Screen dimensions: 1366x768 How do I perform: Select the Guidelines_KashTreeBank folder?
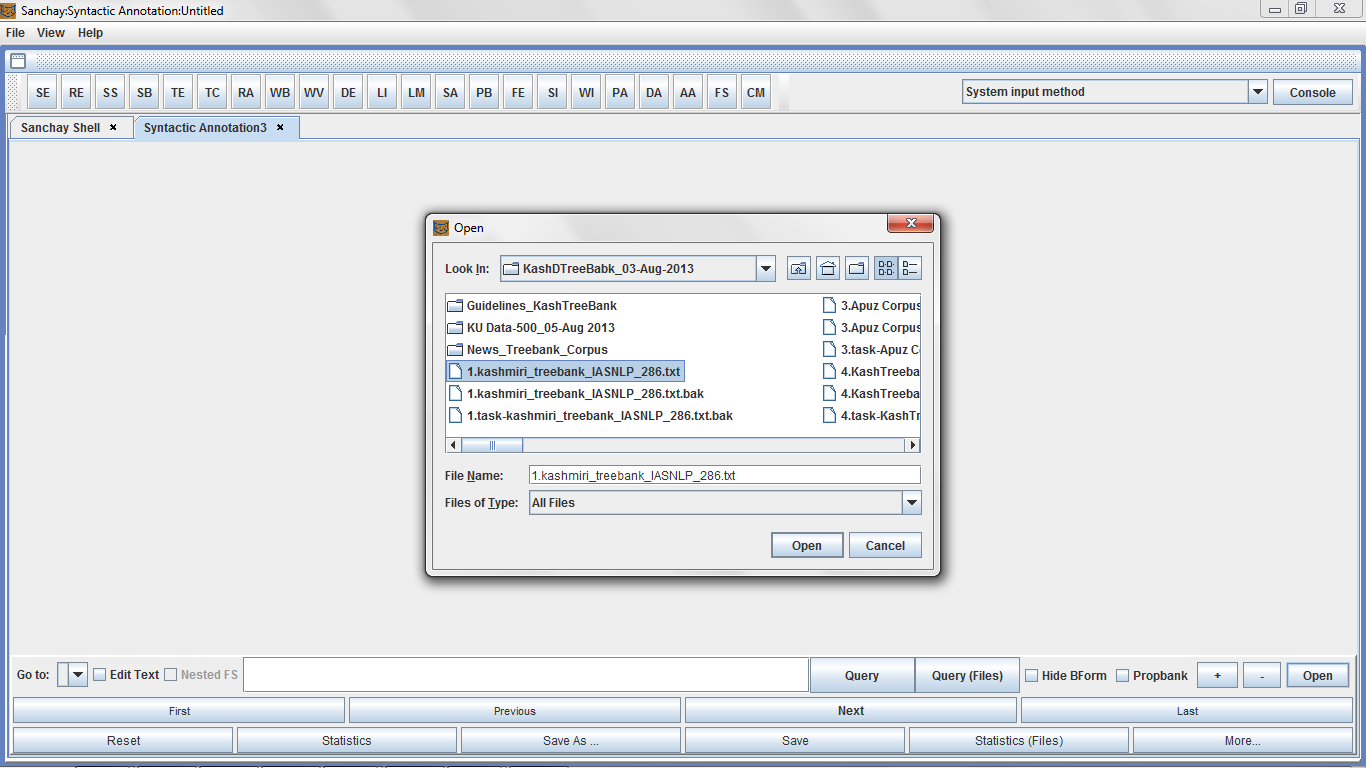[532, 306]
